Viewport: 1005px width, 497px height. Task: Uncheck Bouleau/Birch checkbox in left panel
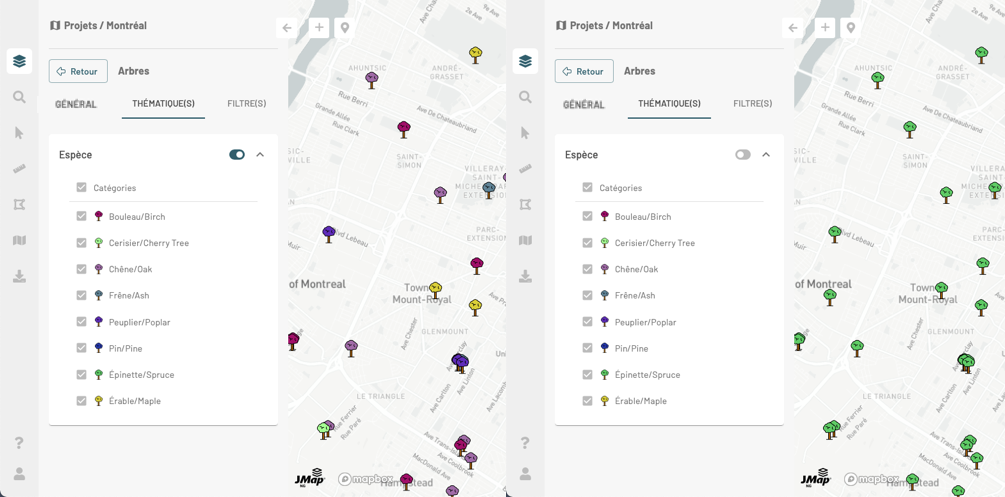[x=82, y=216]
